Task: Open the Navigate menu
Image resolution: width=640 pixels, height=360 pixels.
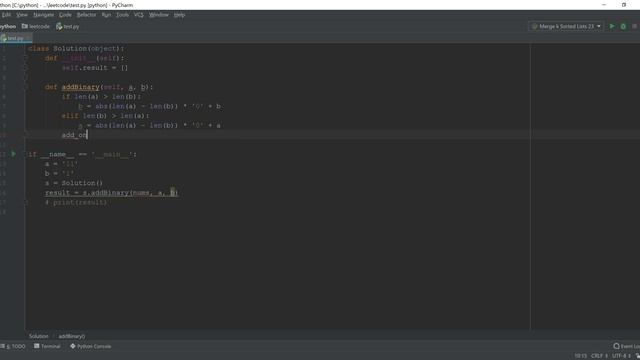Action: pos(43,15)
